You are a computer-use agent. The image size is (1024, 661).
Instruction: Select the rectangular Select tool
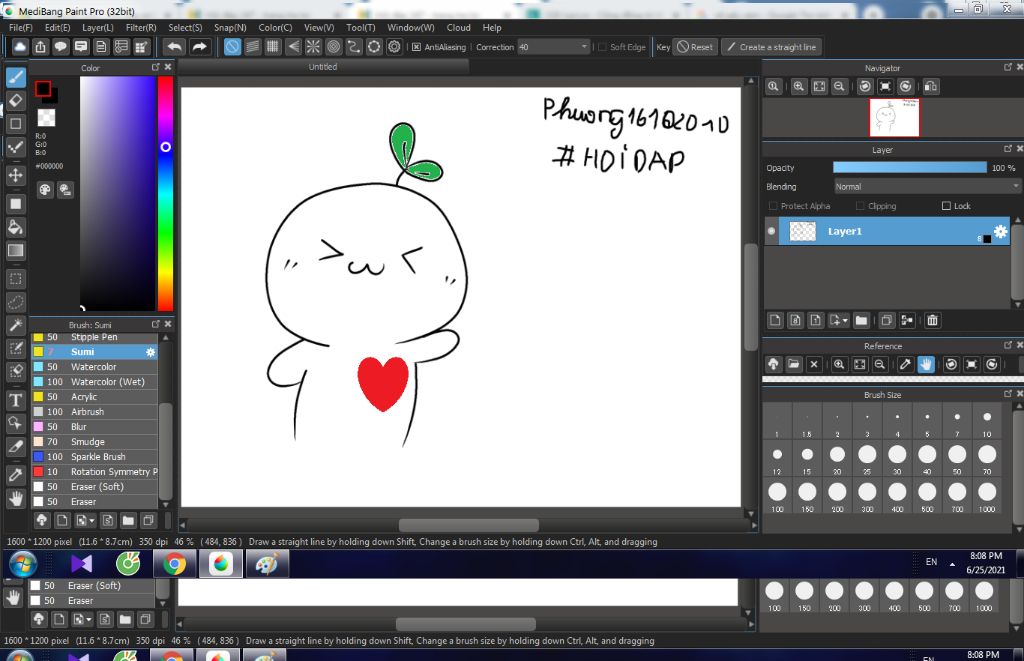tap(16, 279)
